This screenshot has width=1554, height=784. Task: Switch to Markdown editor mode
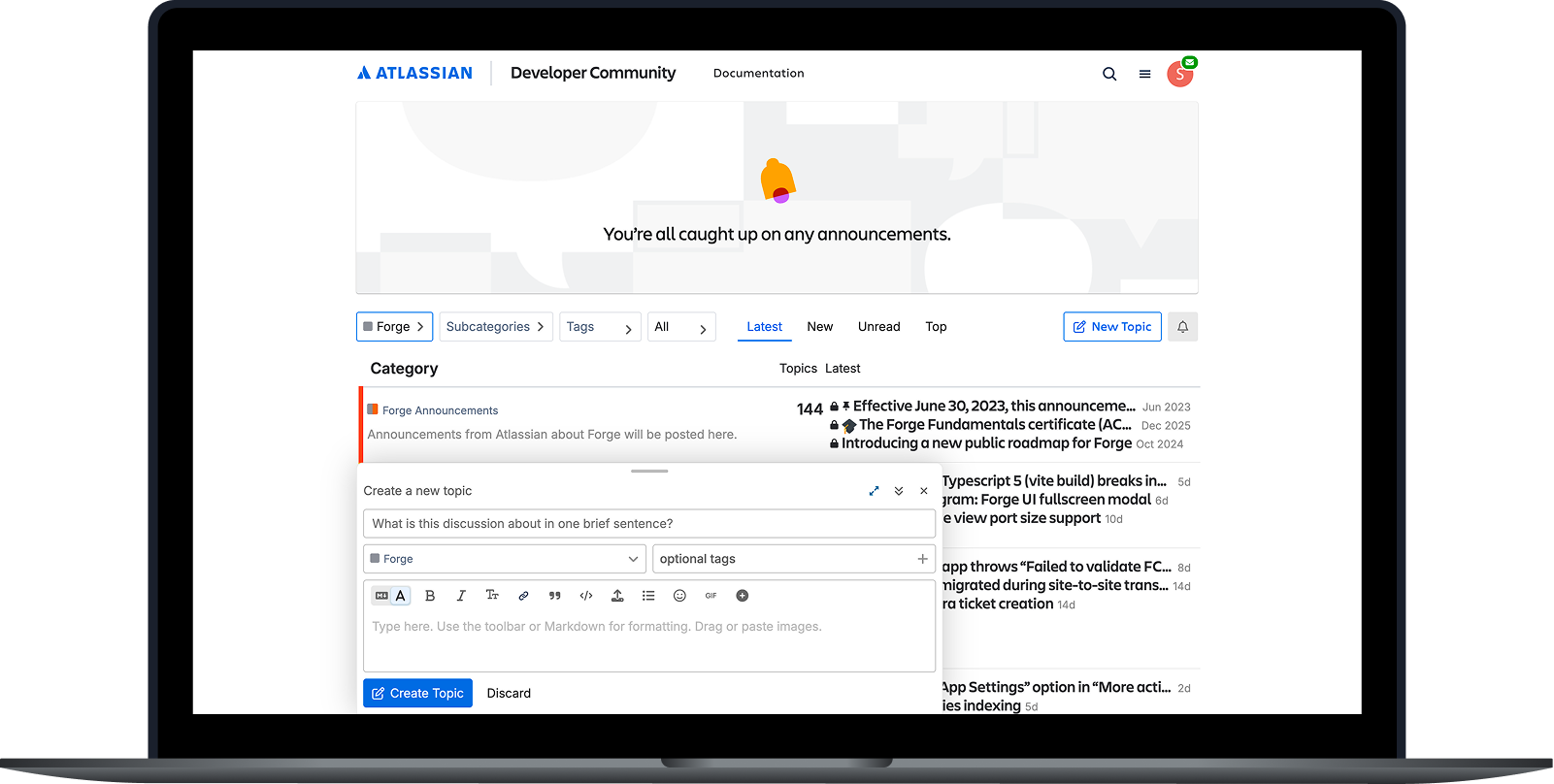tap(381, 596)
